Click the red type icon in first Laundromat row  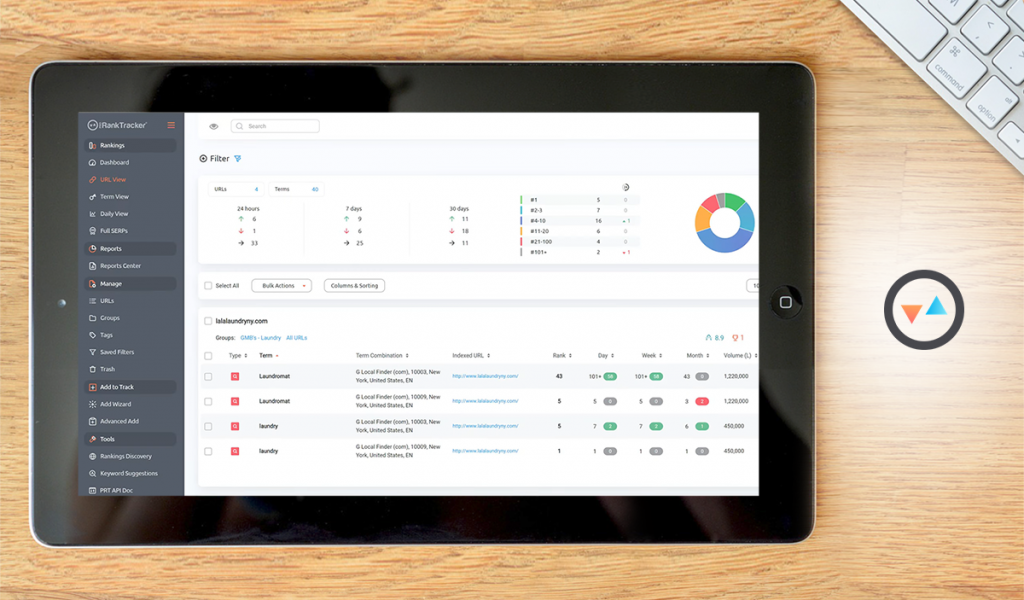235,376
